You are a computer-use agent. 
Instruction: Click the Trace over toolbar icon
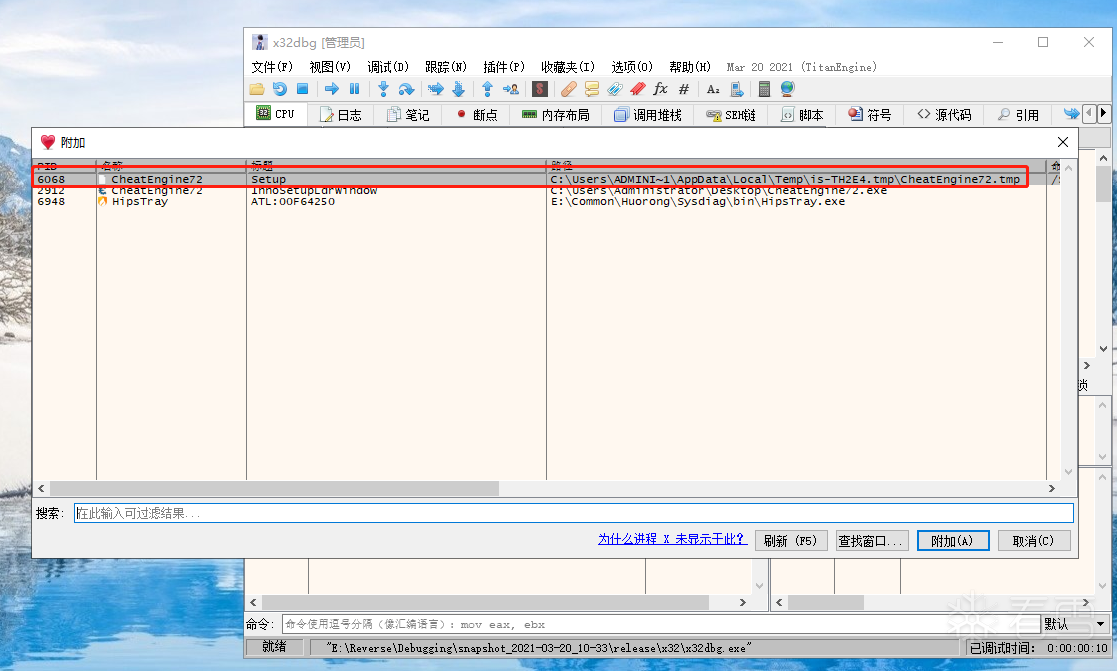coord(459,89)
